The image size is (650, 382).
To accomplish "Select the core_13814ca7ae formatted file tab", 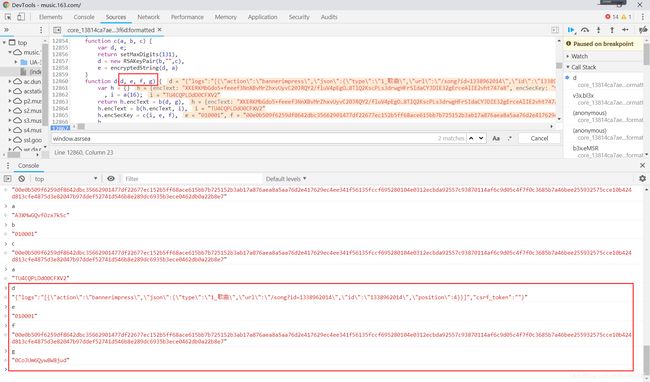I will click(110, 30).
